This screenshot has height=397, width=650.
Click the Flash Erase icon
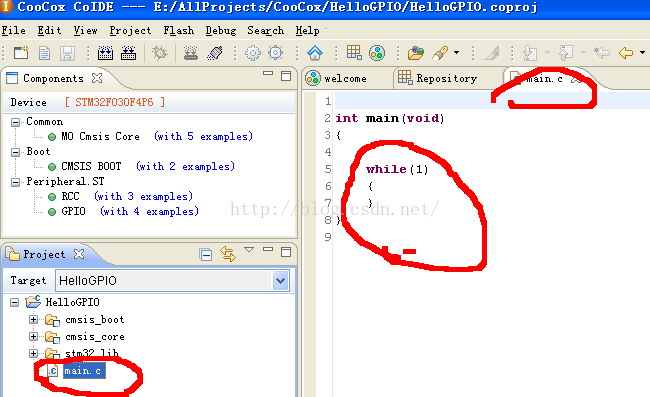215,53
